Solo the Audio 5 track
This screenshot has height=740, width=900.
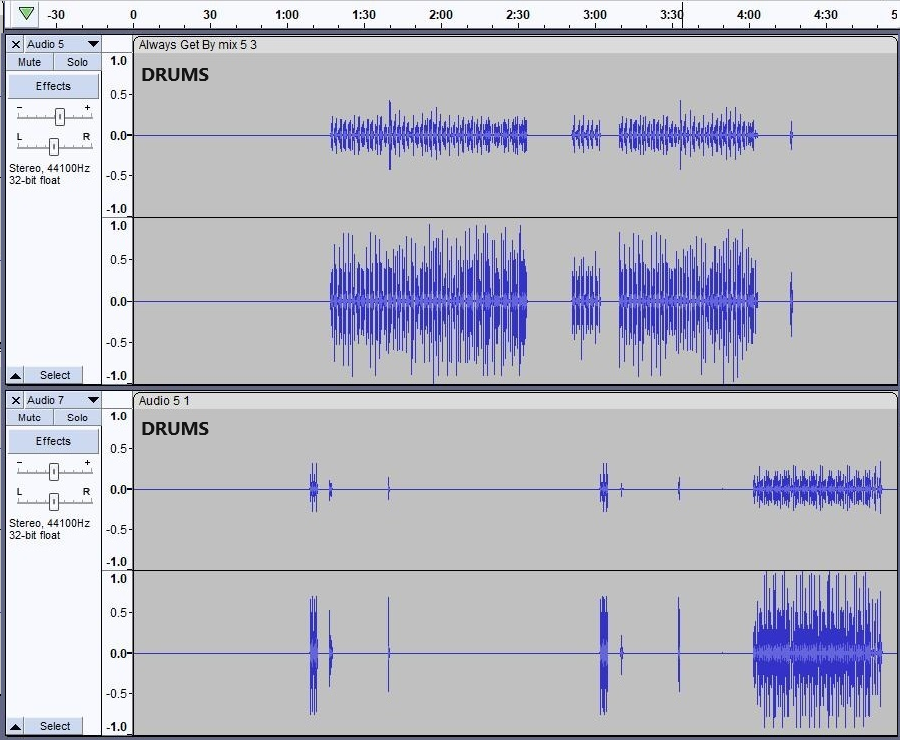pyautogui.click(x=77, y=62)
